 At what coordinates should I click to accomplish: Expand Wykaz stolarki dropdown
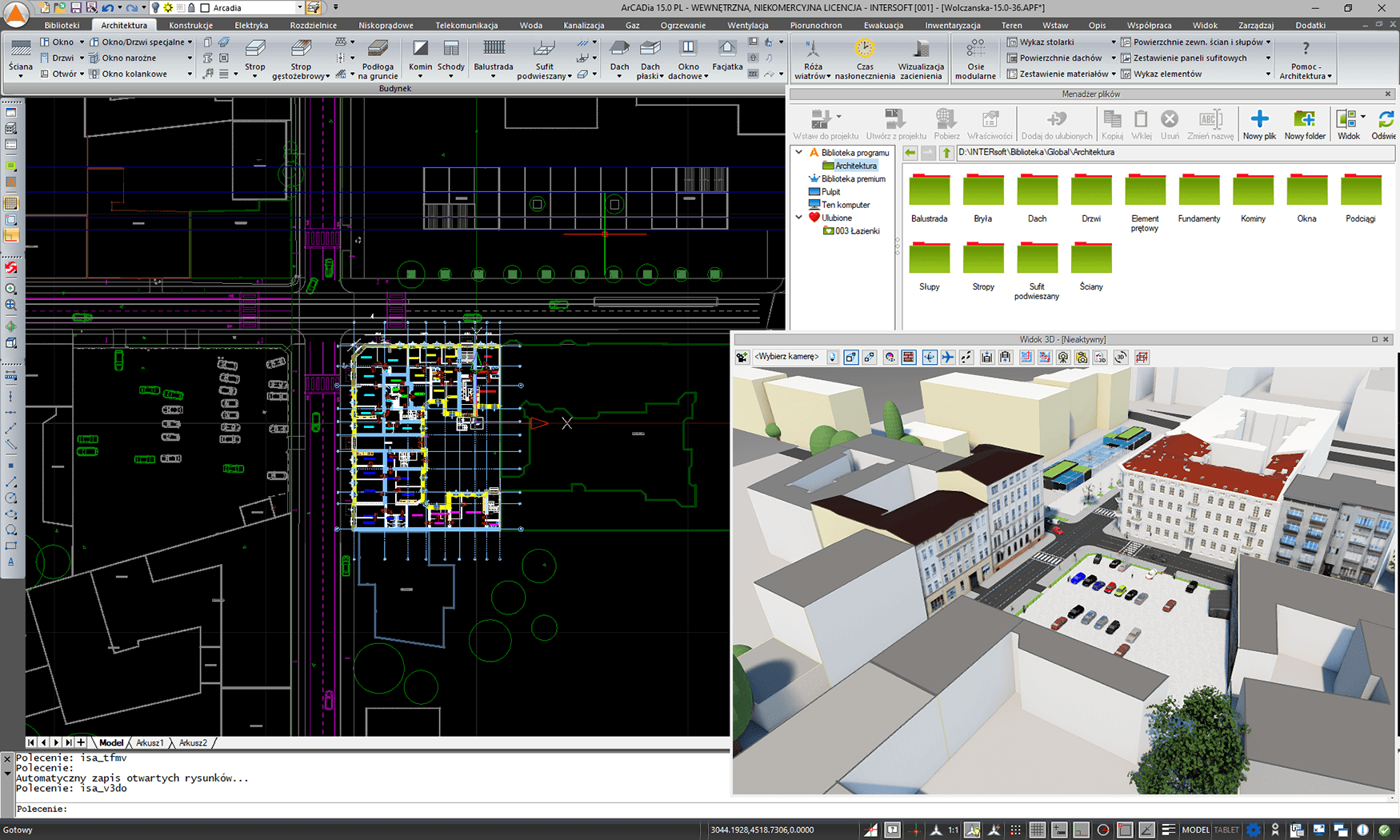coord(1113,42)
